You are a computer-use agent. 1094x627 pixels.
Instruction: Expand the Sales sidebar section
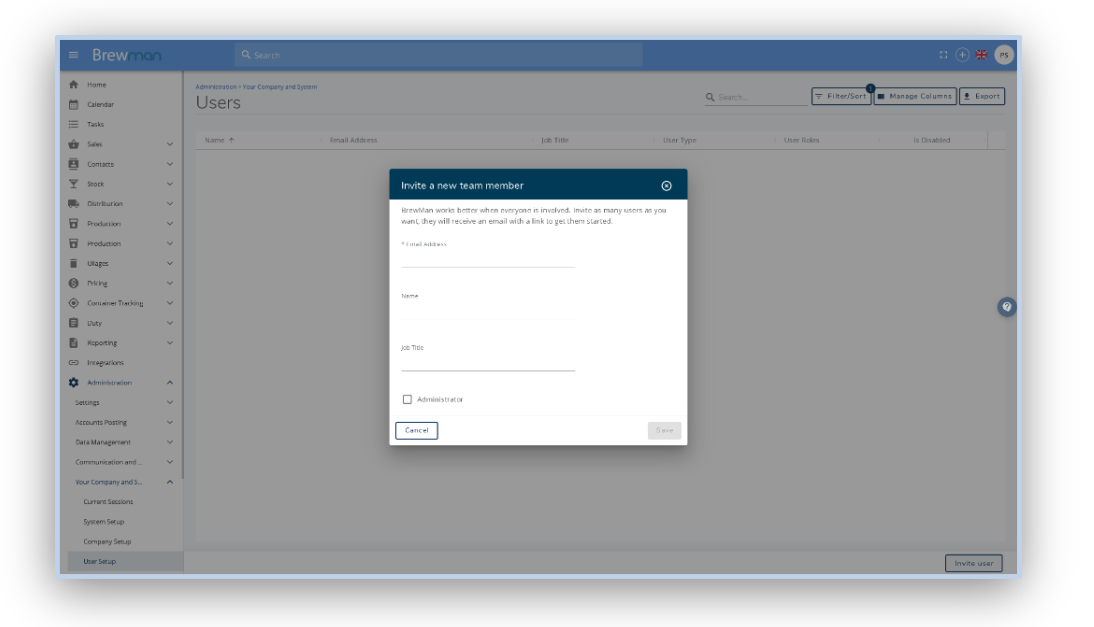169,144
